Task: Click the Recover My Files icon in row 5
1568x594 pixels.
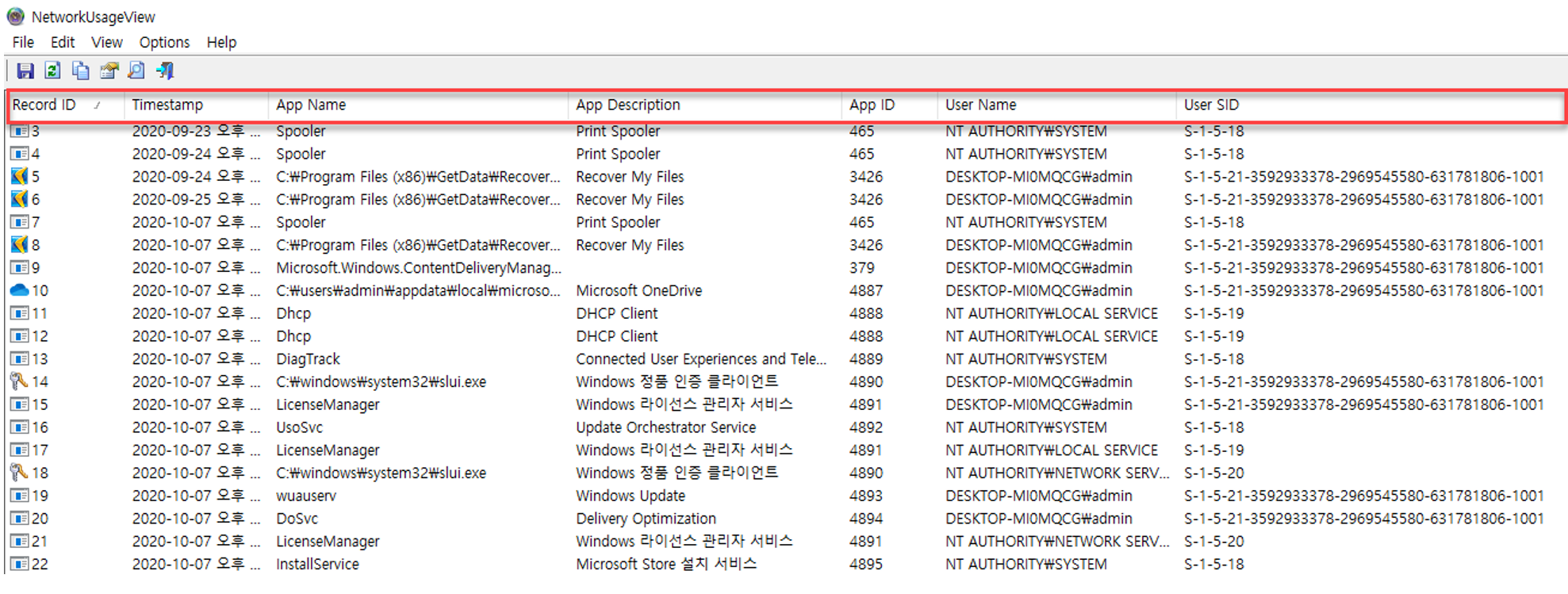Action: coord(19,177)
